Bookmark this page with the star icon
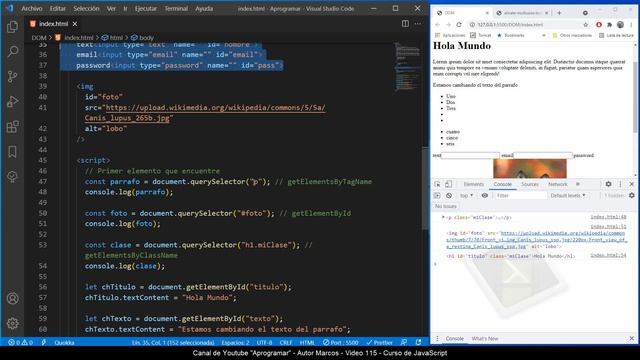This screenshot has width=640, height=360. [x=586, y=24]
